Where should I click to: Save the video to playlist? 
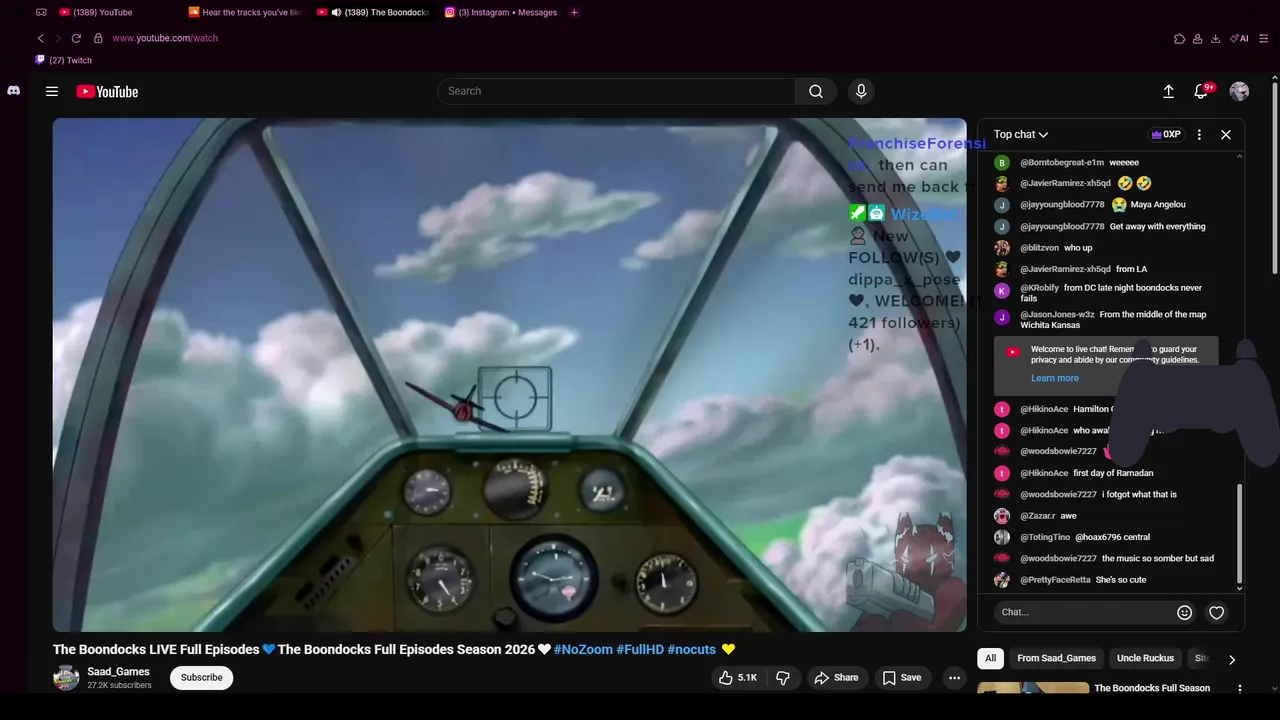point(902,677)
